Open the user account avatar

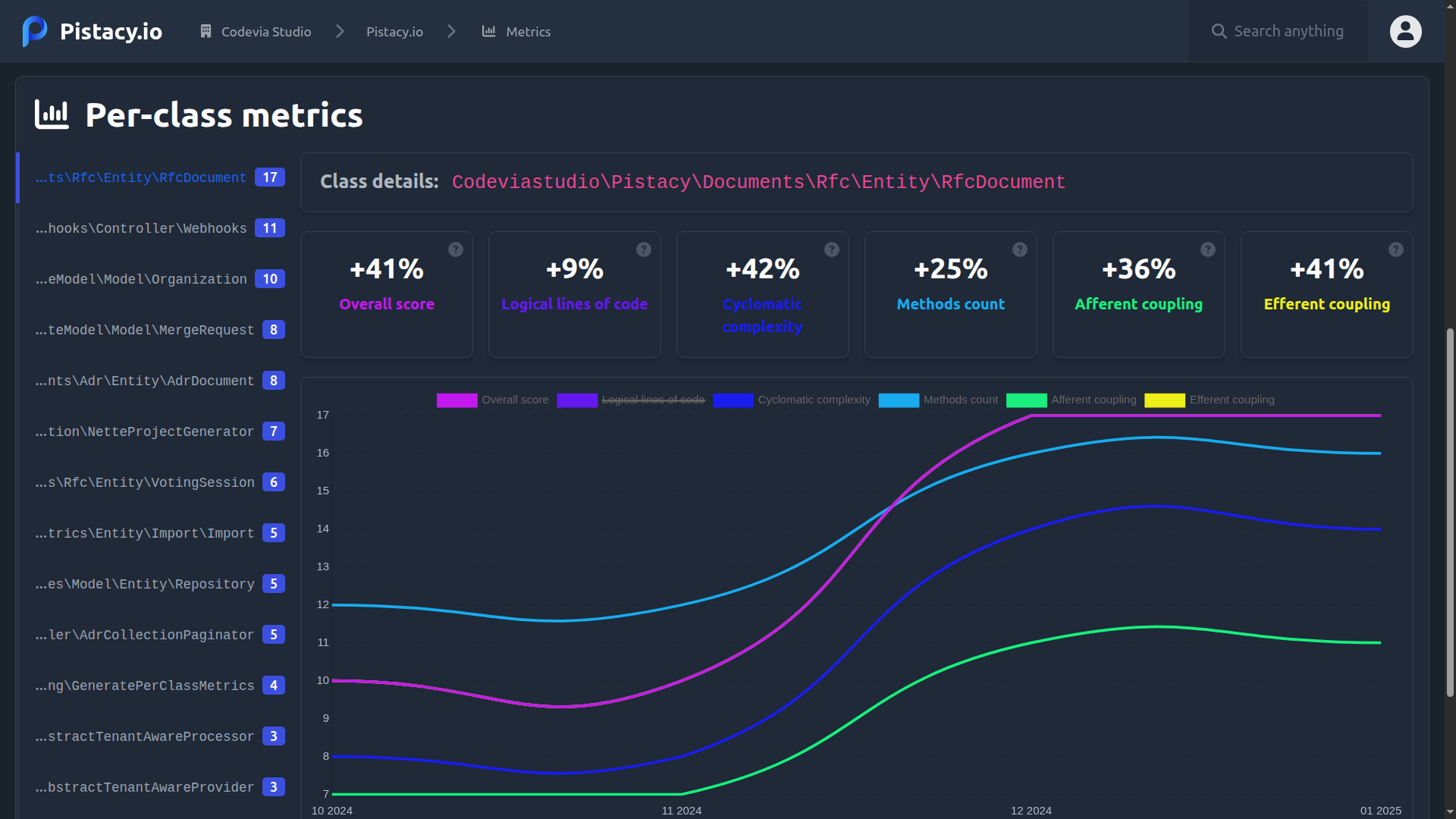[1405, 31]
